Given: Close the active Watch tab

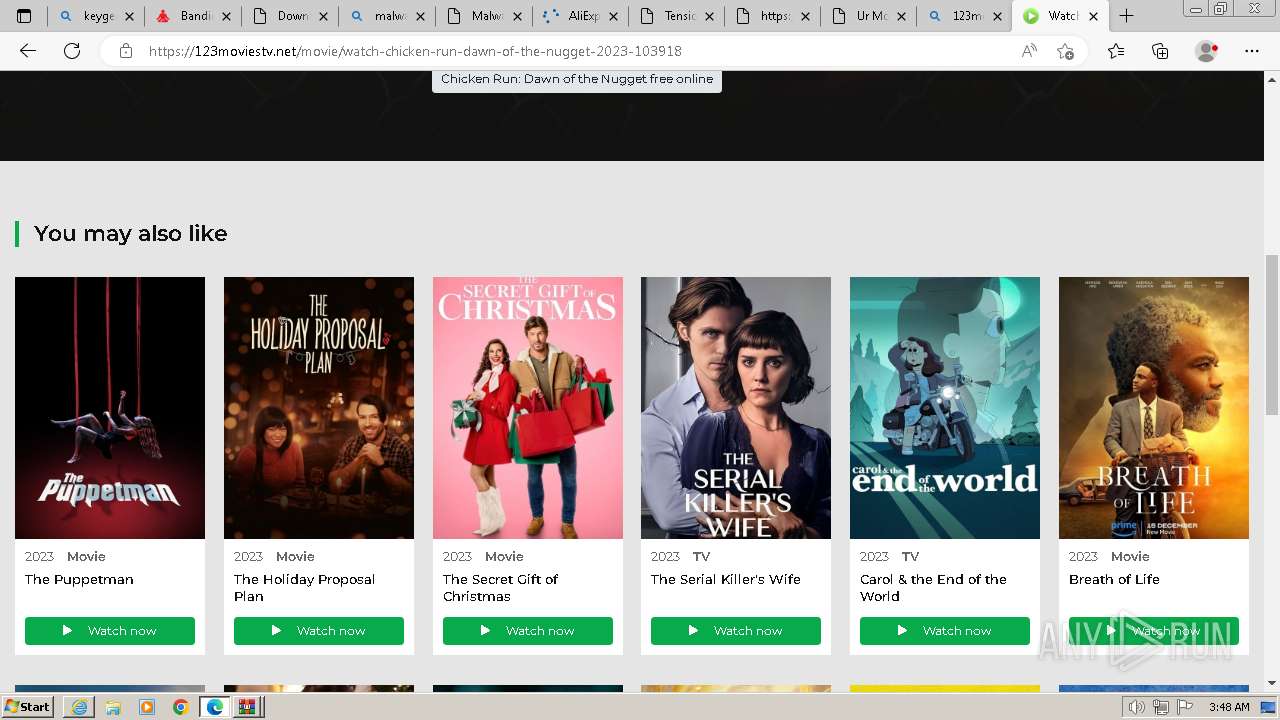Looking at the screenshot, I should 1093,16.
